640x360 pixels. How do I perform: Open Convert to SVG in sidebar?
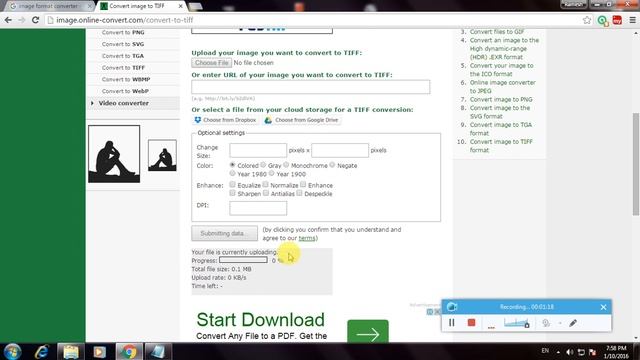123,44
